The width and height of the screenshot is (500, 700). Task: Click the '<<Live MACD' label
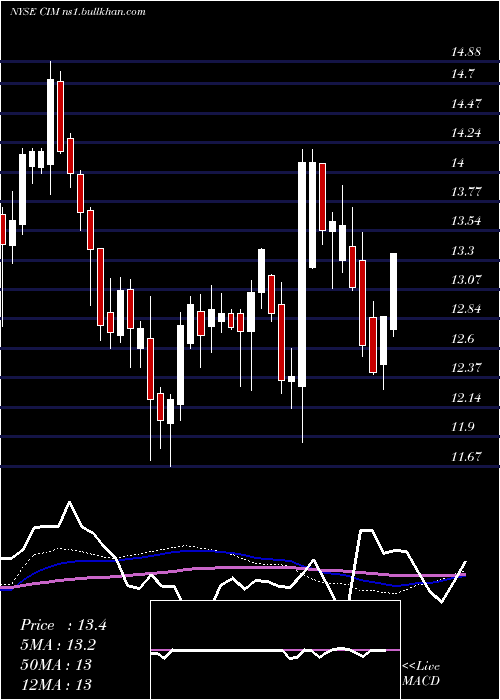[421, 673]
